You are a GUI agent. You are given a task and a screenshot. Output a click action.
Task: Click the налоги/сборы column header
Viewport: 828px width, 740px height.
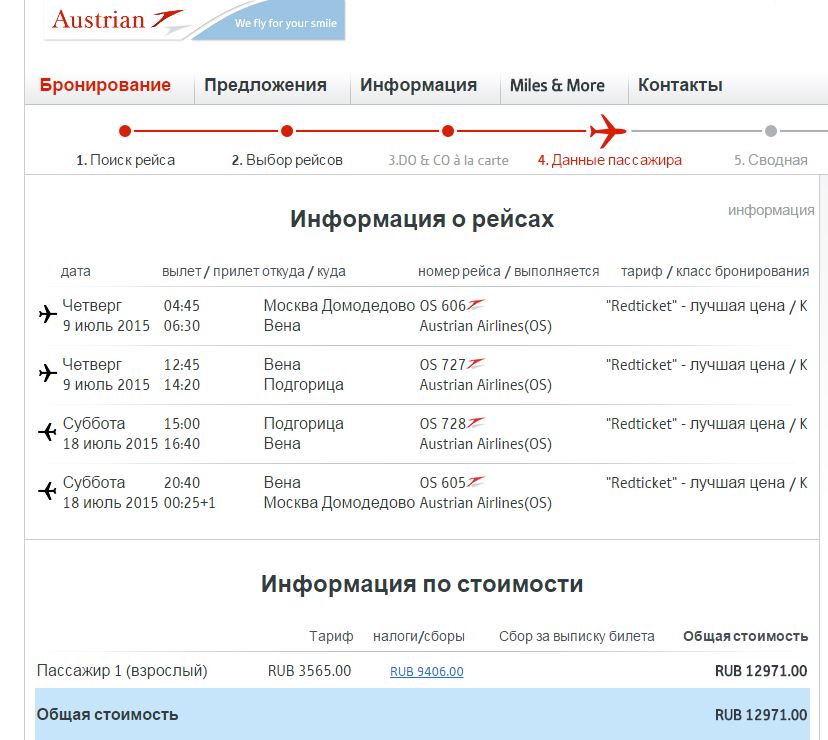[419, 636]
